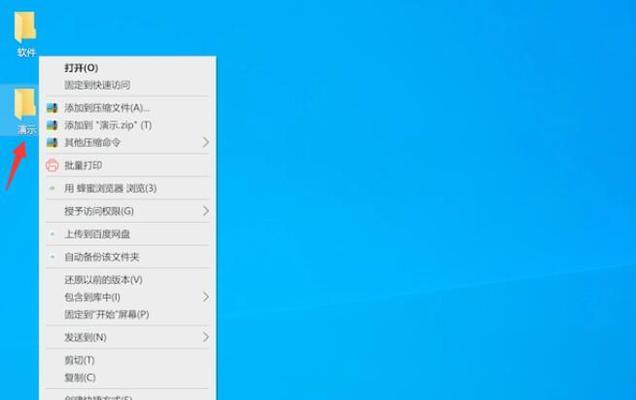This screenshot has width=636, height=400.
Task: Click the small icon beside 自动备份该文件夹
Action: point(52,257)
